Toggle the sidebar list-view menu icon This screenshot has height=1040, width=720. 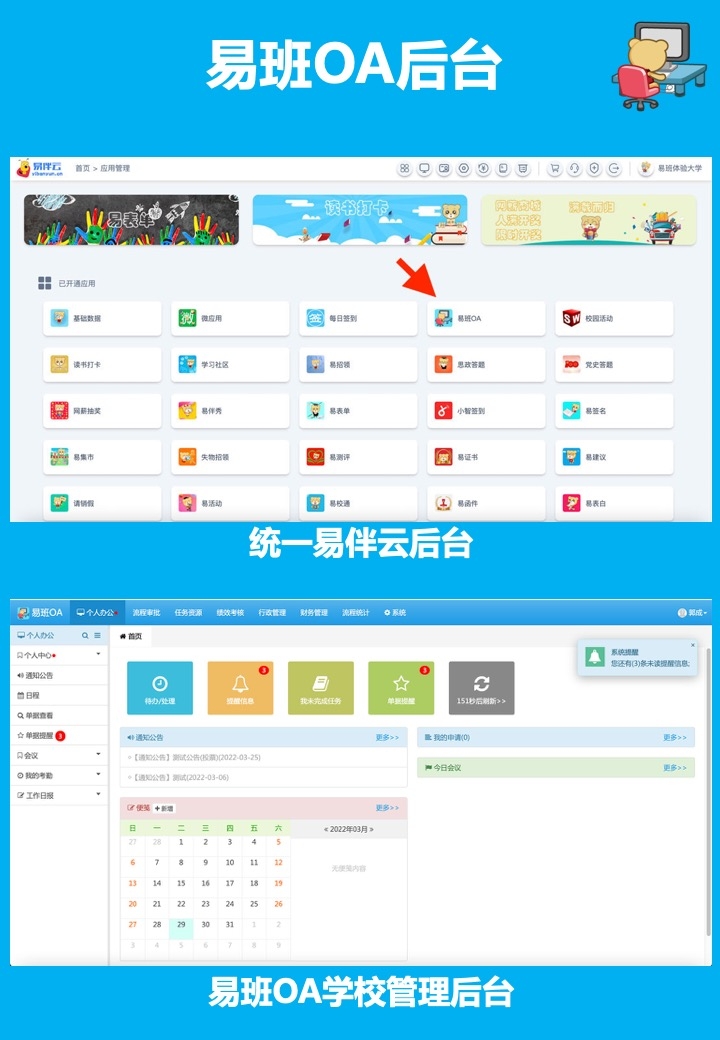click(x=97, y=635)
